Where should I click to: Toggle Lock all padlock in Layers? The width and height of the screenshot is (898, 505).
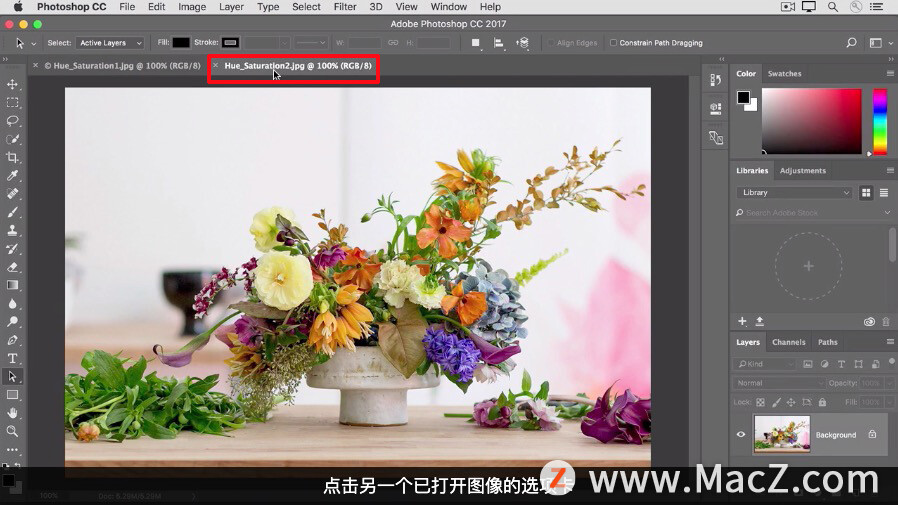point(822,403)
